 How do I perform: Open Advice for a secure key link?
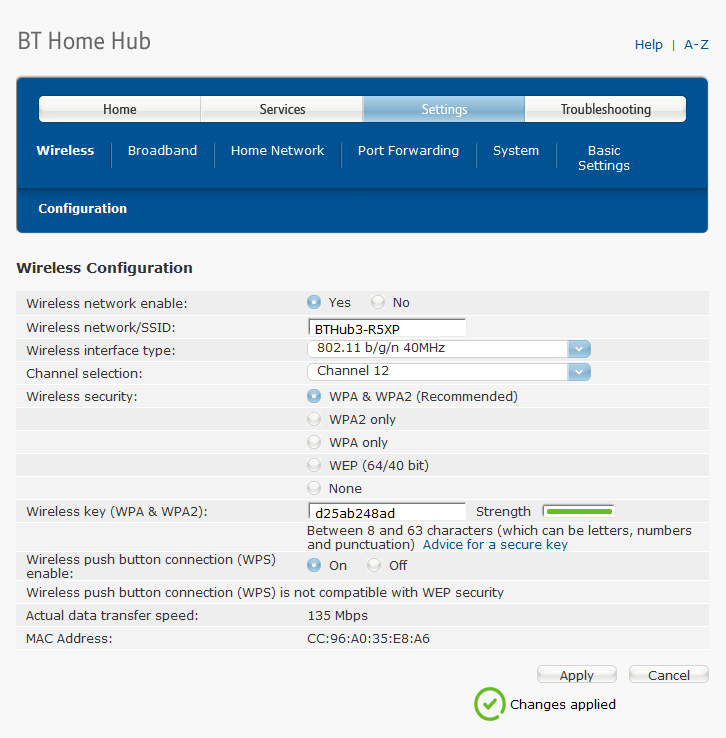pos(495,545)
